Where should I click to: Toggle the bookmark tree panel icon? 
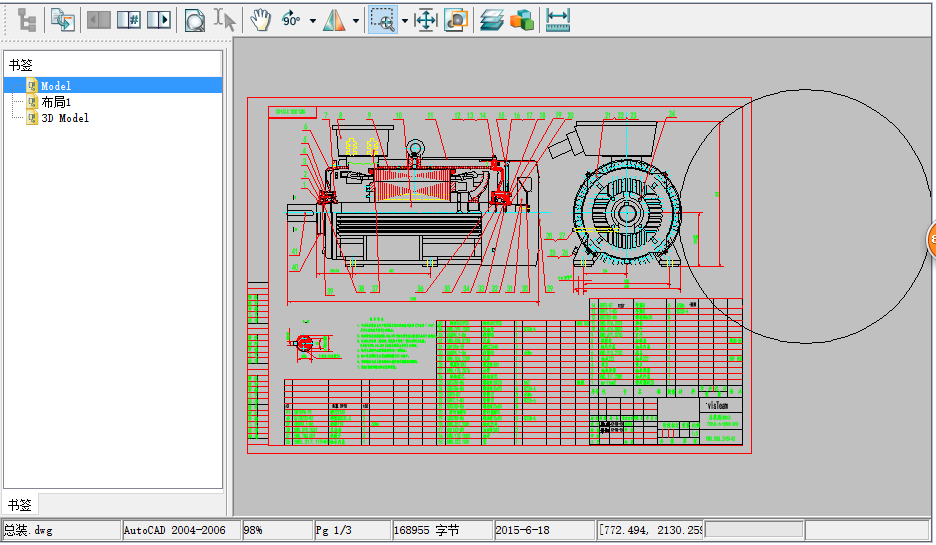click(x=27, y=20)
